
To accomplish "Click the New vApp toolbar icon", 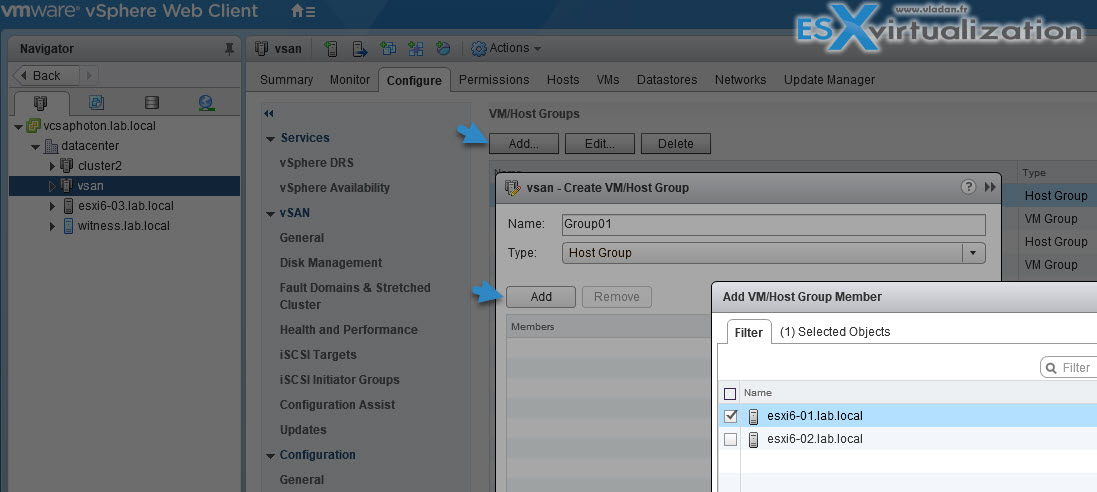I will click(x=416, y=48).
